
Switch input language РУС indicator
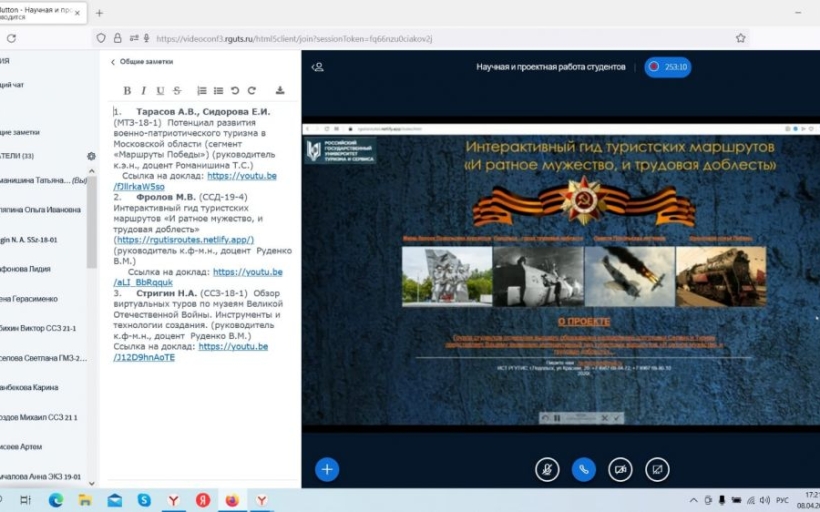pos(782,500)
